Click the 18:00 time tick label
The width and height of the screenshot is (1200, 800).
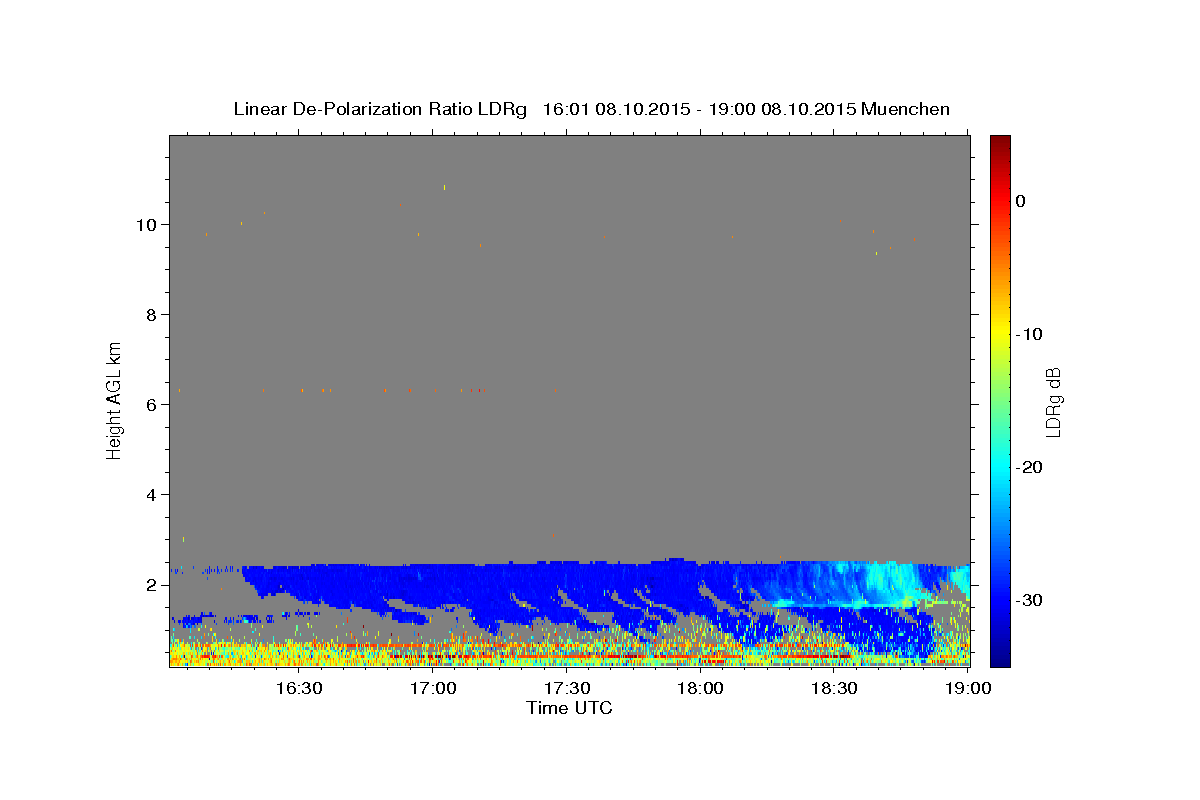[x=700, y=688]
